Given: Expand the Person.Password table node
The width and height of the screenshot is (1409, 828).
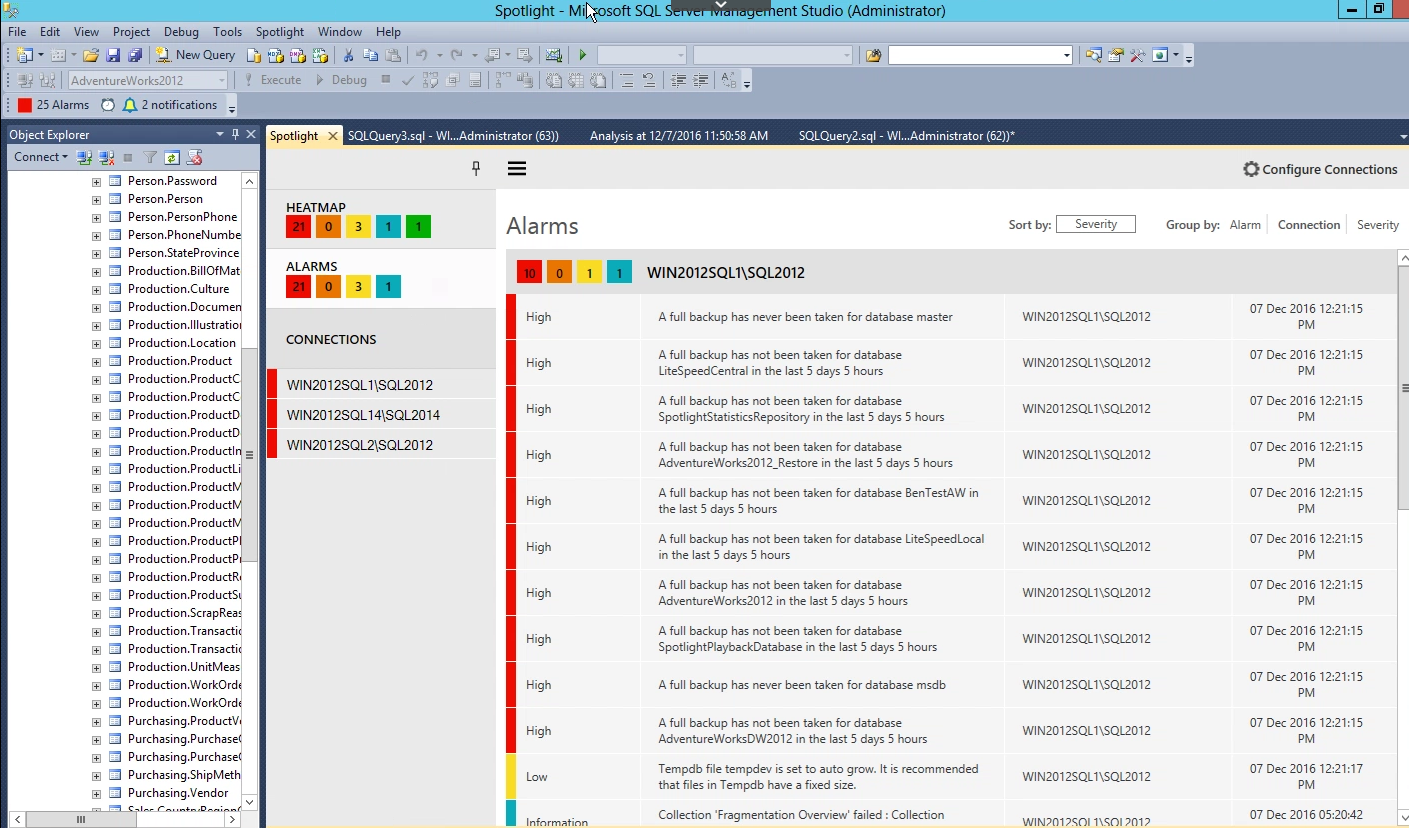Looking at the screenshot, I should click(96, 181).
